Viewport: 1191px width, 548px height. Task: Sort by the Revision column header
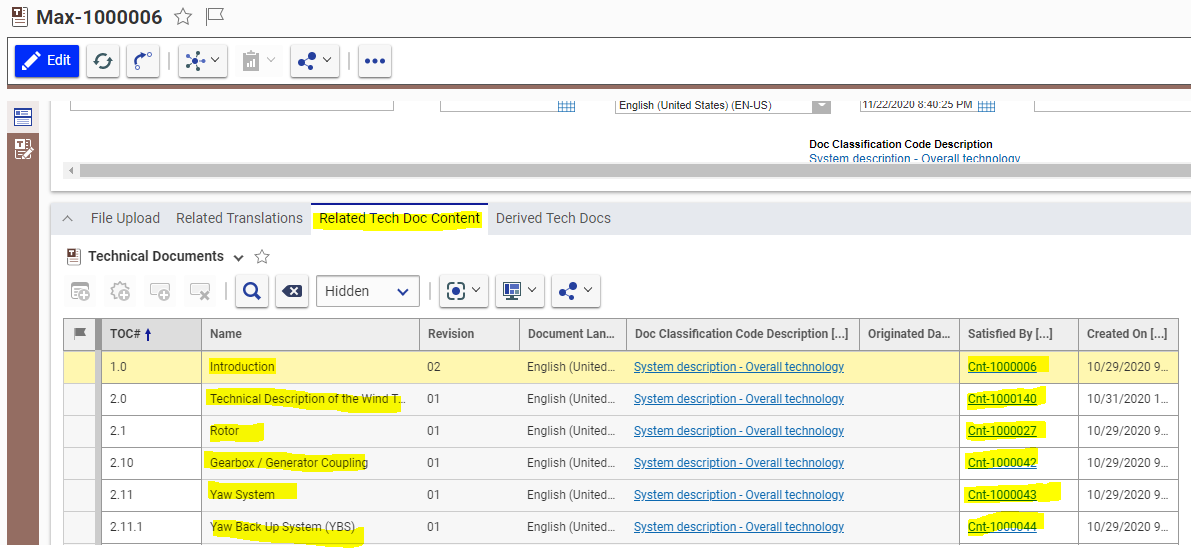(469, 334)
